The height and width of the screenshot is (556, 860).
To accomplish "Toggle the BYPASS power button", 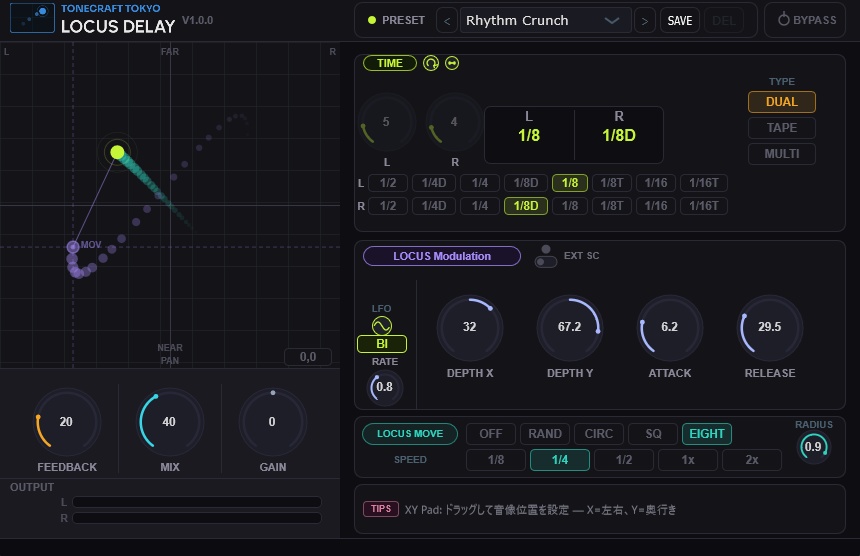I will point(807,20).
